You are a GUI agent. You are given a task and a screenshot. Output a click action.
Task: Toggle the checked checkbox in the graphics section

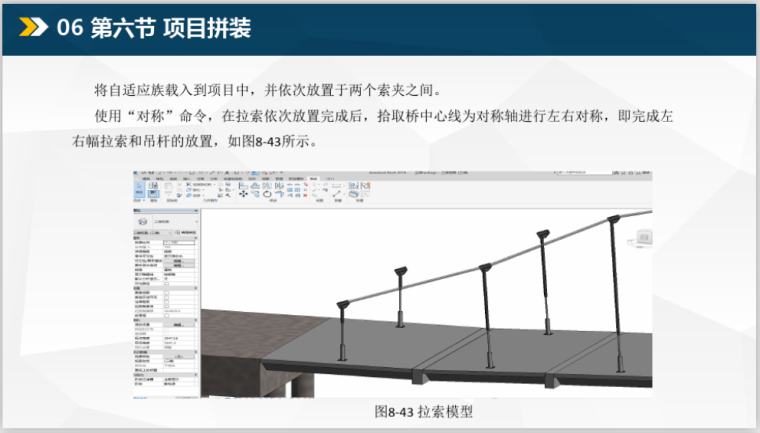(166, 277)
